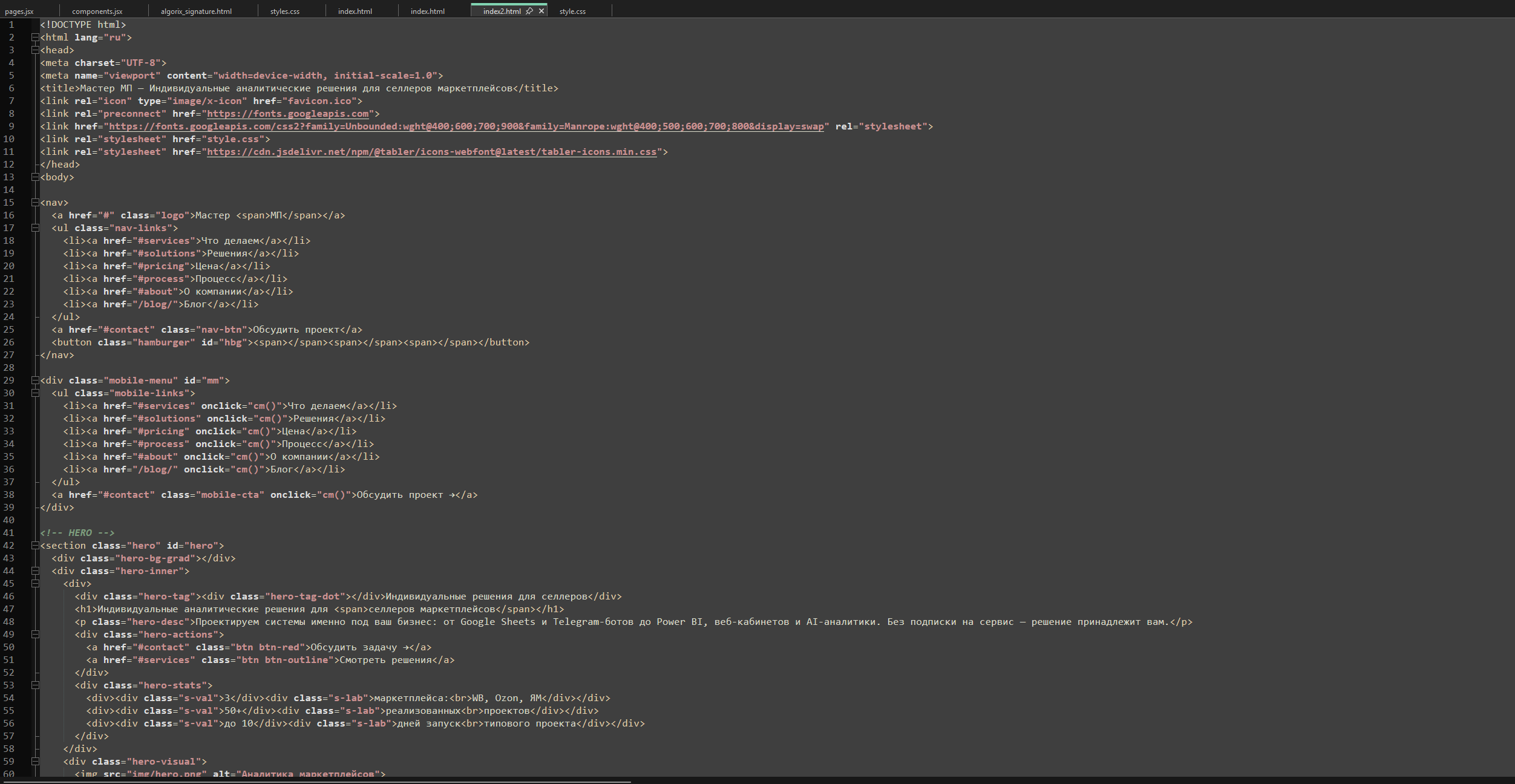This screenshot has width=1515, height=784.
Task: Click the Google Fonts css2 stylesheet URL
Action: [466, 126]
